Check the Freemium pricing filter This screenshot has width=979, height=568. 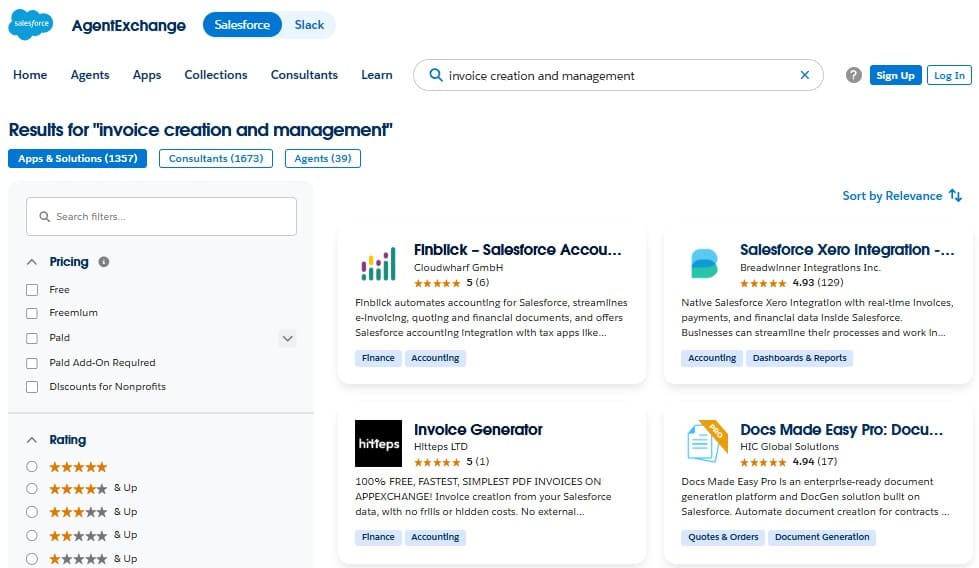coord(32,313)
